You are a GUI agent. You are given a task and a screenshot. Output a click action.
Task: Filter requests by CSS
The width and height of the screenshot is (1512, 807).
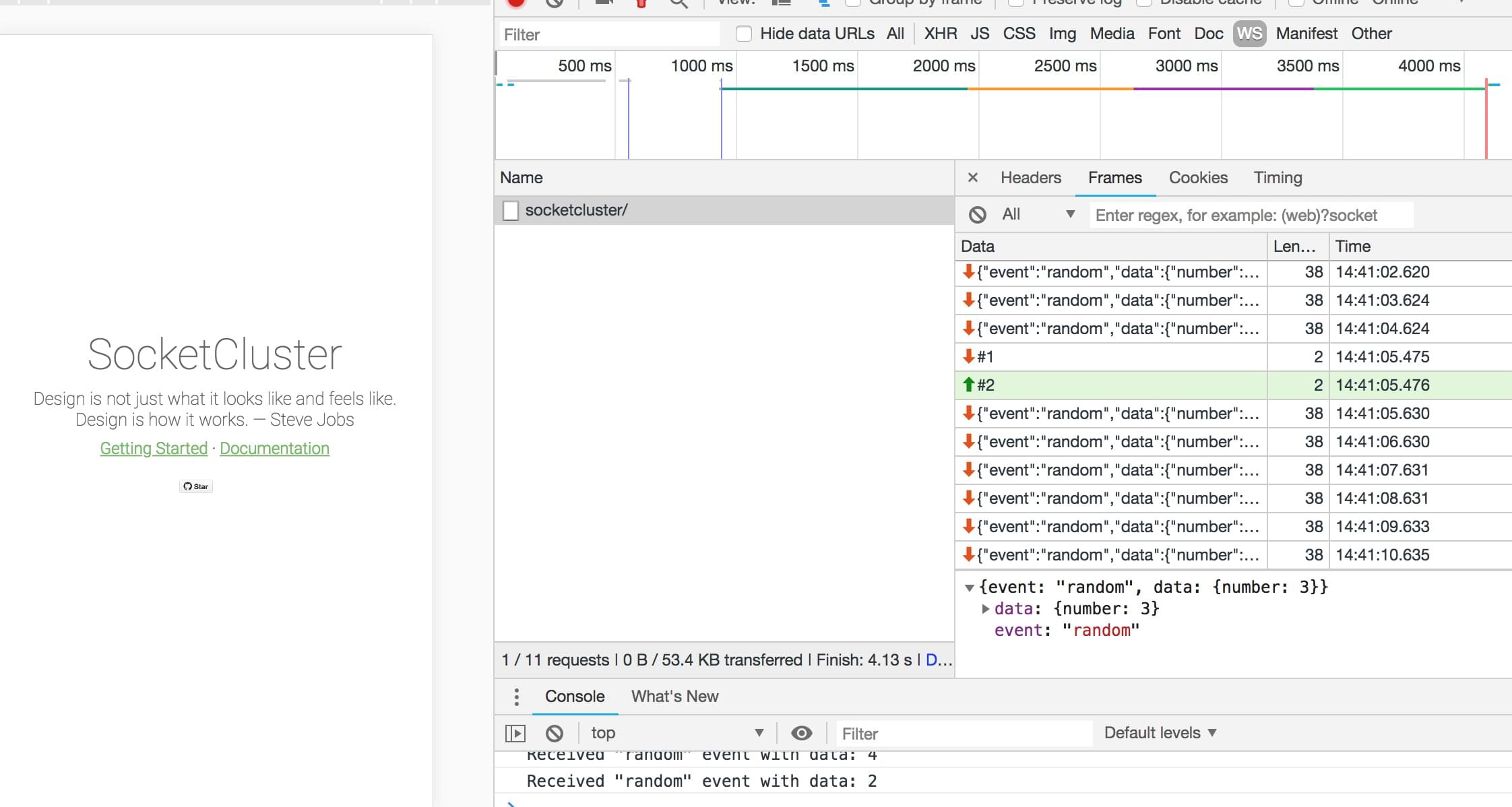click(1019, 34)
